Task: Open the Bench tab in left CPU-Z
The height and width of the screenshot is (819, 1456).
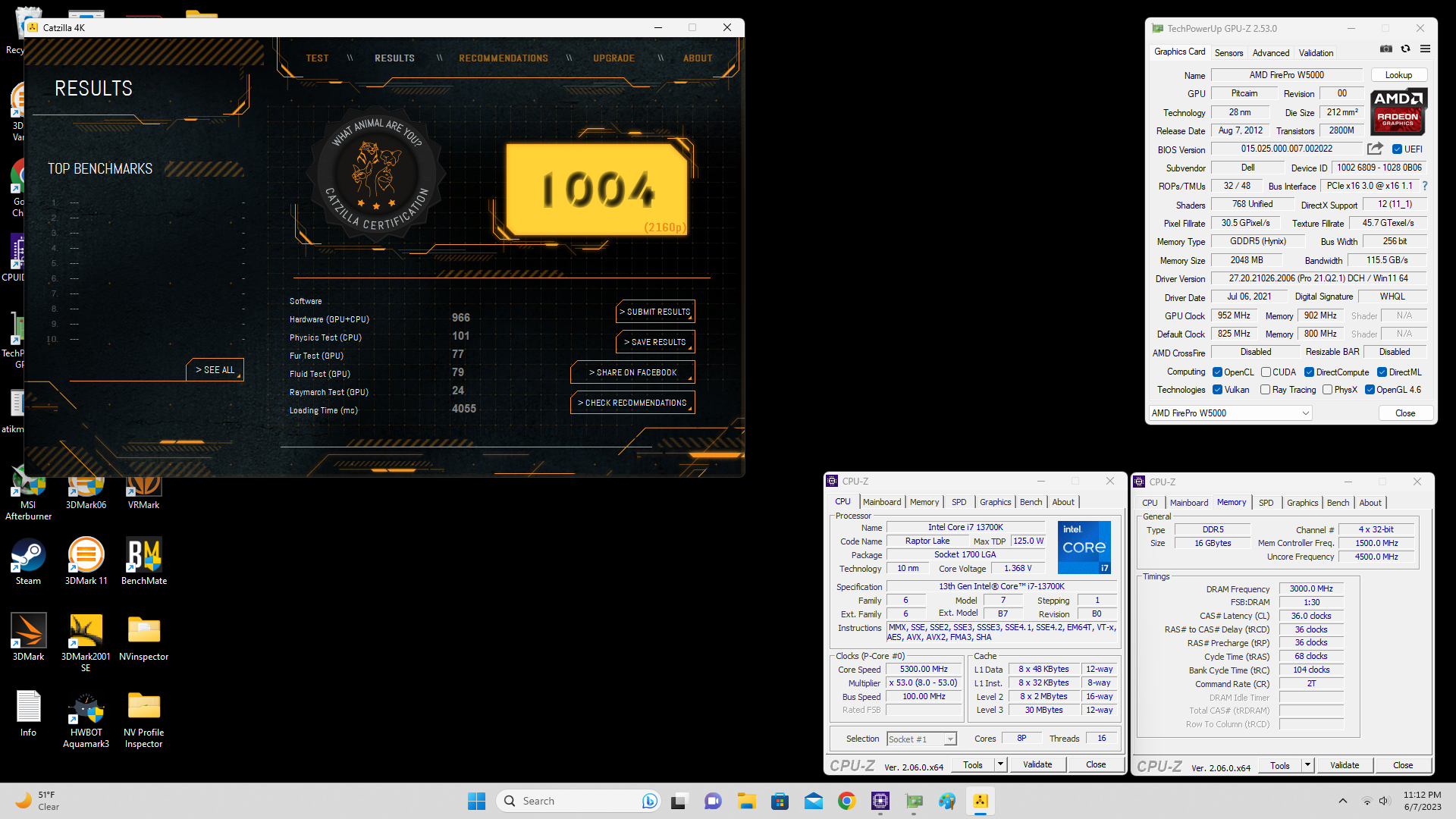Action: 1031,502
